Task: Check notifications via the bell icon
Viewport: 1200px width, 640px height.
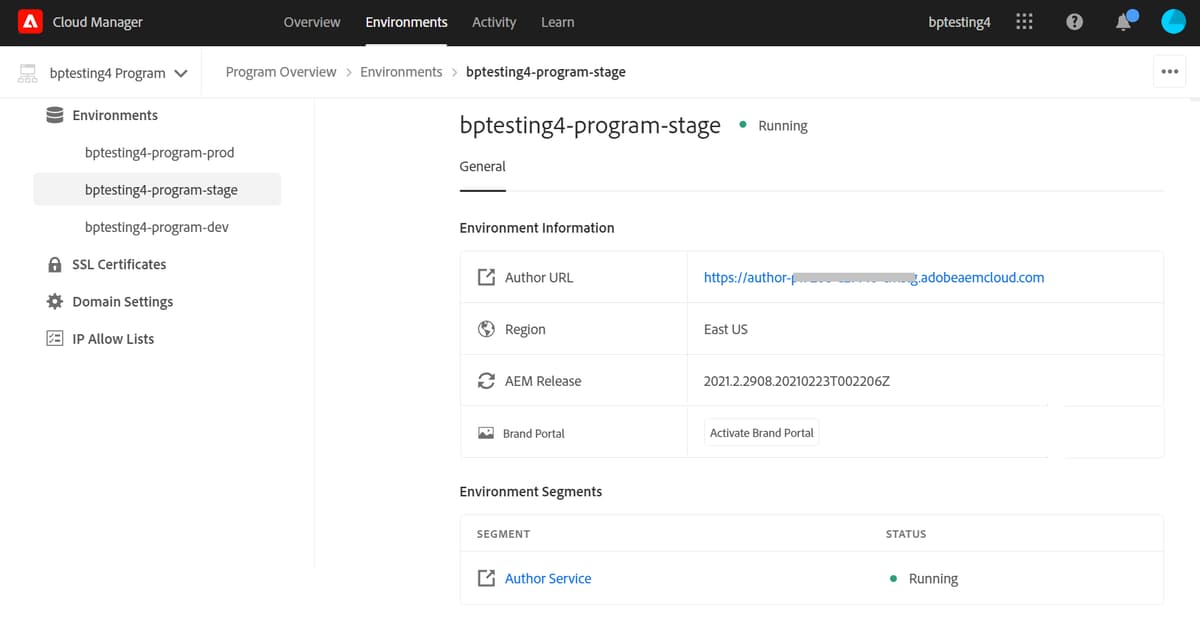Action: pos(1121,22)
